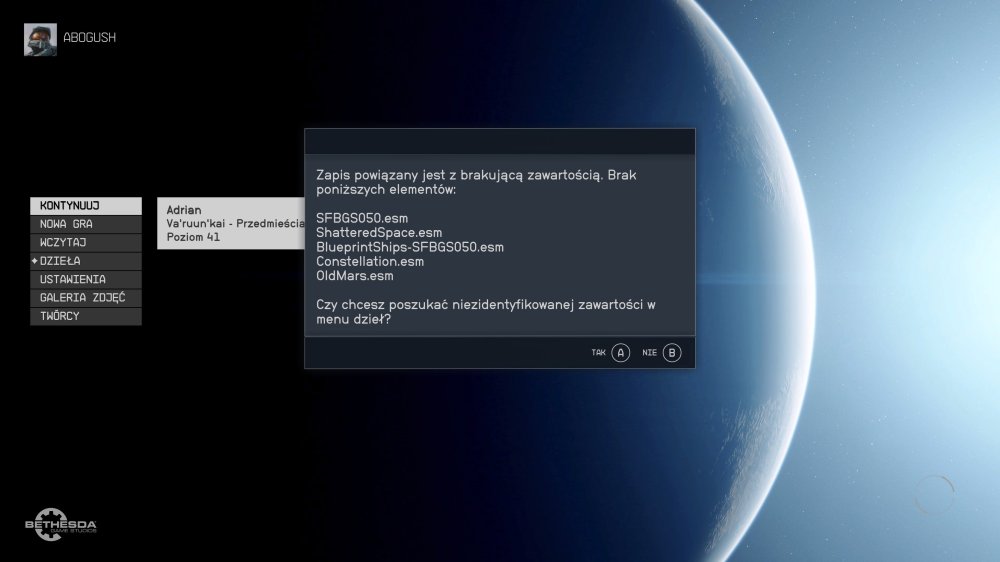Click Constellation.esm entry
This screenshot has width=1000, height=562.
pyautogui.click(x=370, y=262)
